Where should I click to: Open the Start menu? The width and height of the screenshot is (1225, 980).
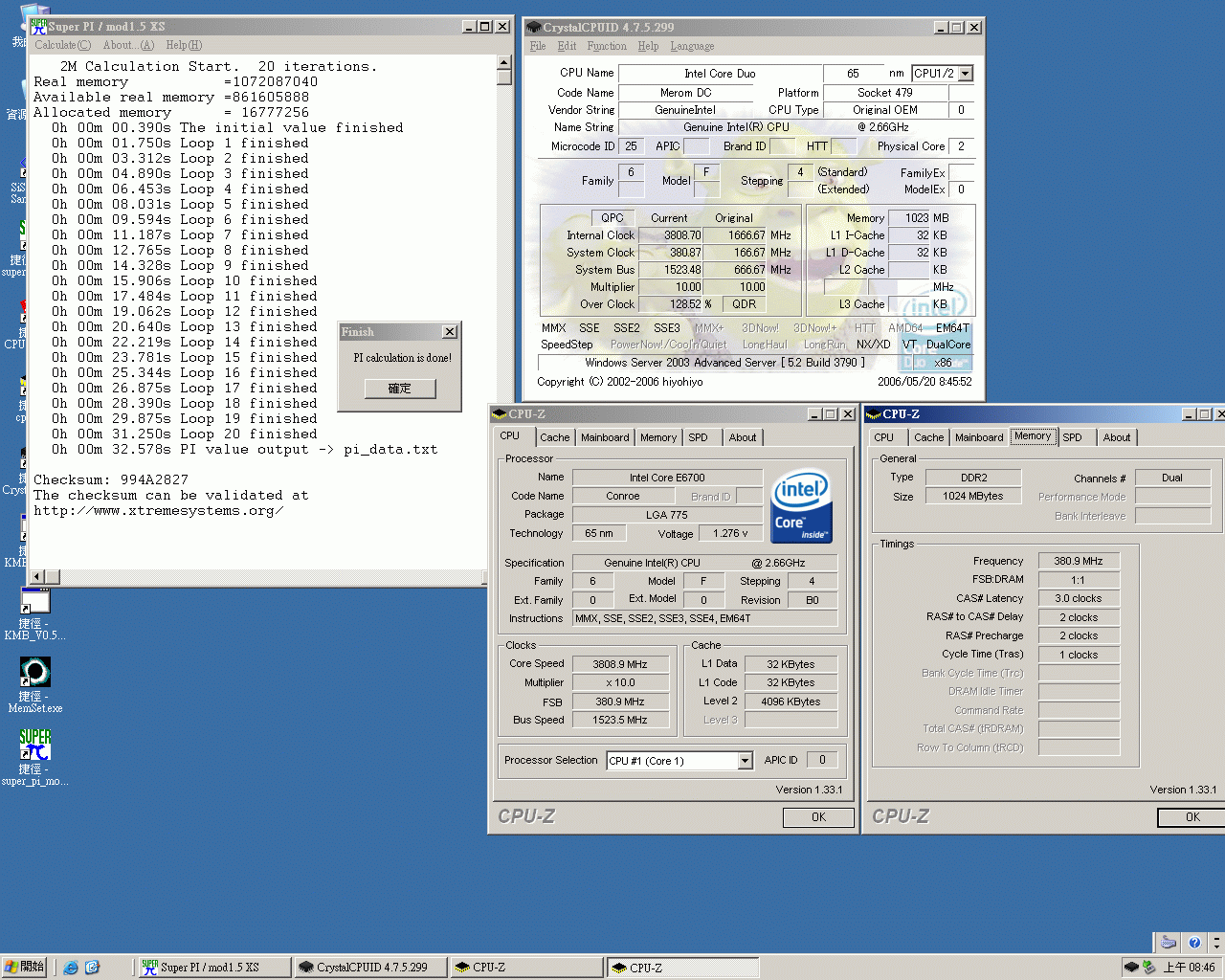(24, 968)
